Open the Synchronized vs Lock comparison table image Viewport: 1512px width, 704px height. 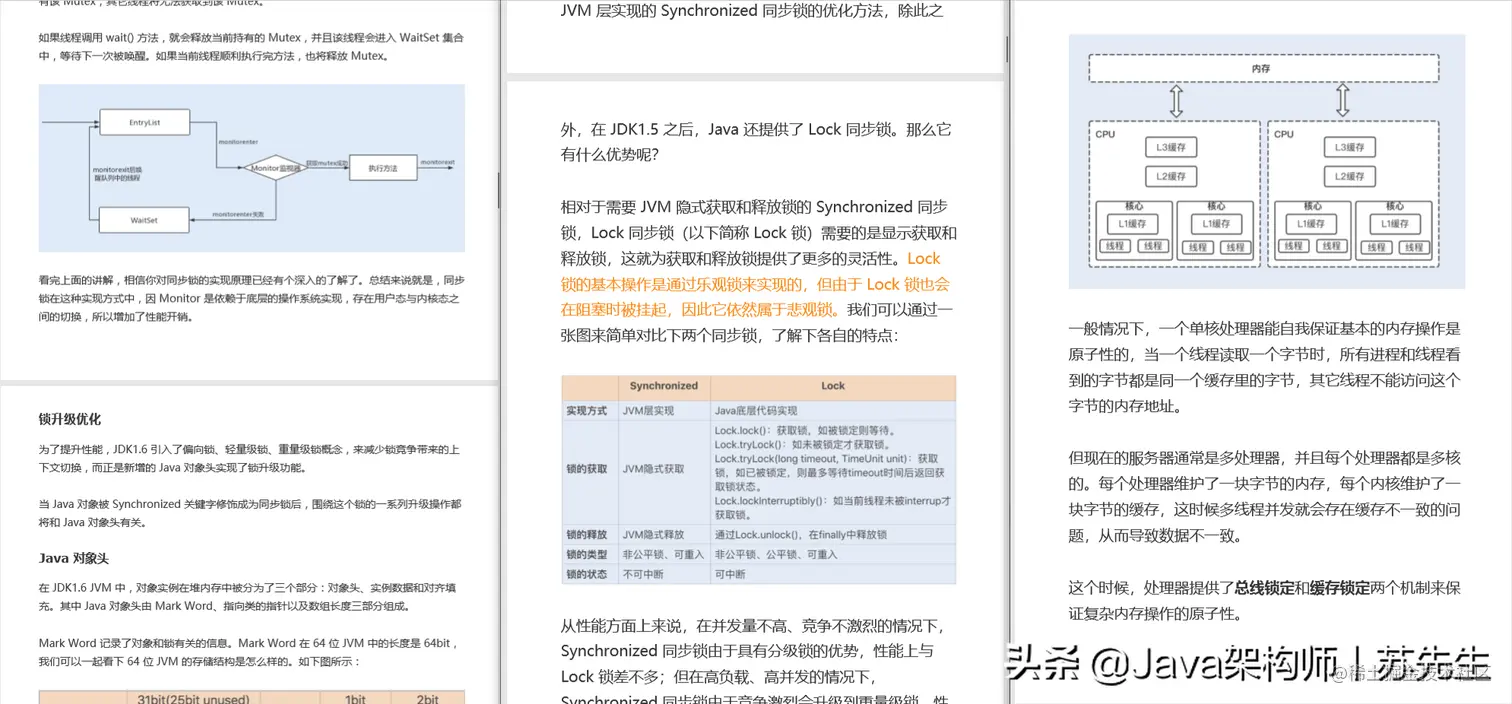(759, 480)
